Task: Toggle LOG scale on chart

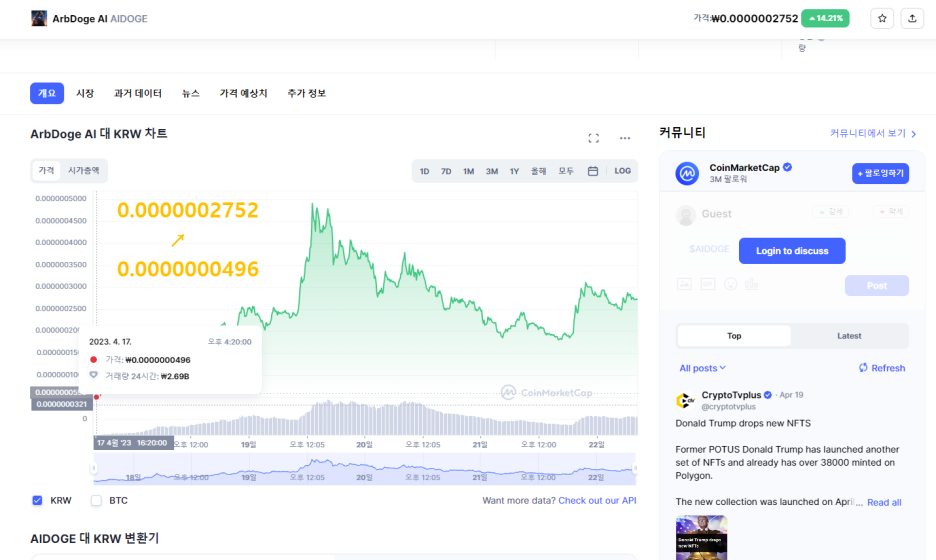Action: (x=623, y=171)
